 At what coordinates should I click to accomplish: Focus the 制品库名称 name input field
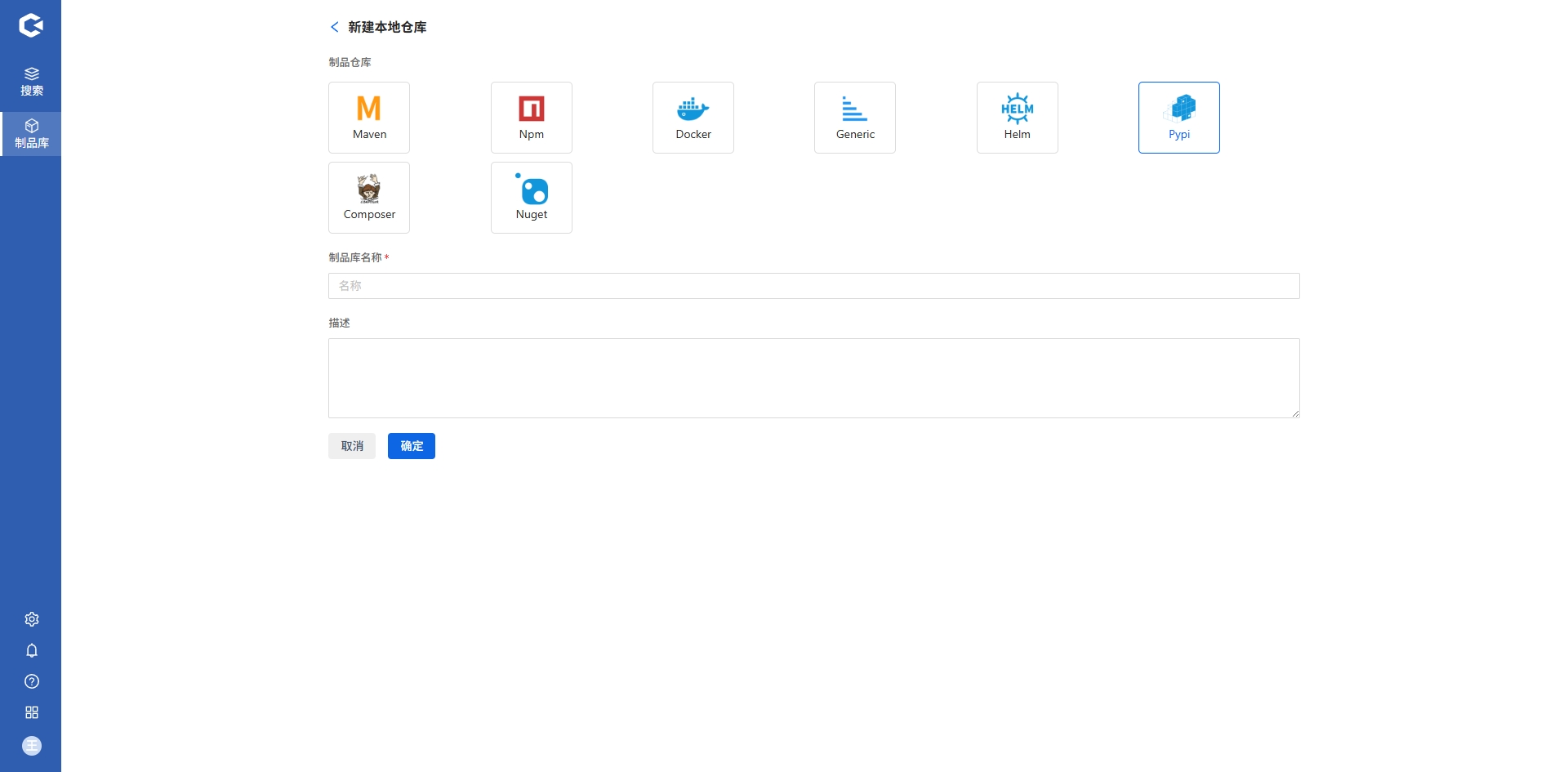(x=814, y=286)
